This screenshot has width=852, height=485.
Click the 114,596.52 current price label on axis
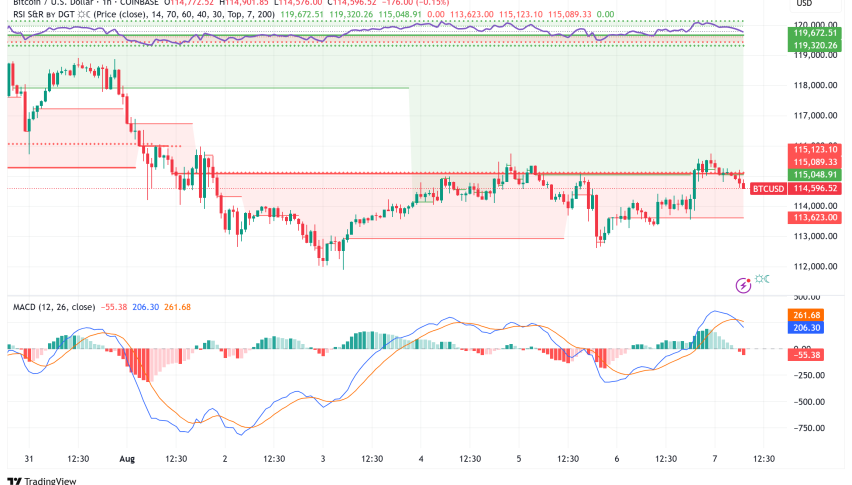click(x=815, y=188)
